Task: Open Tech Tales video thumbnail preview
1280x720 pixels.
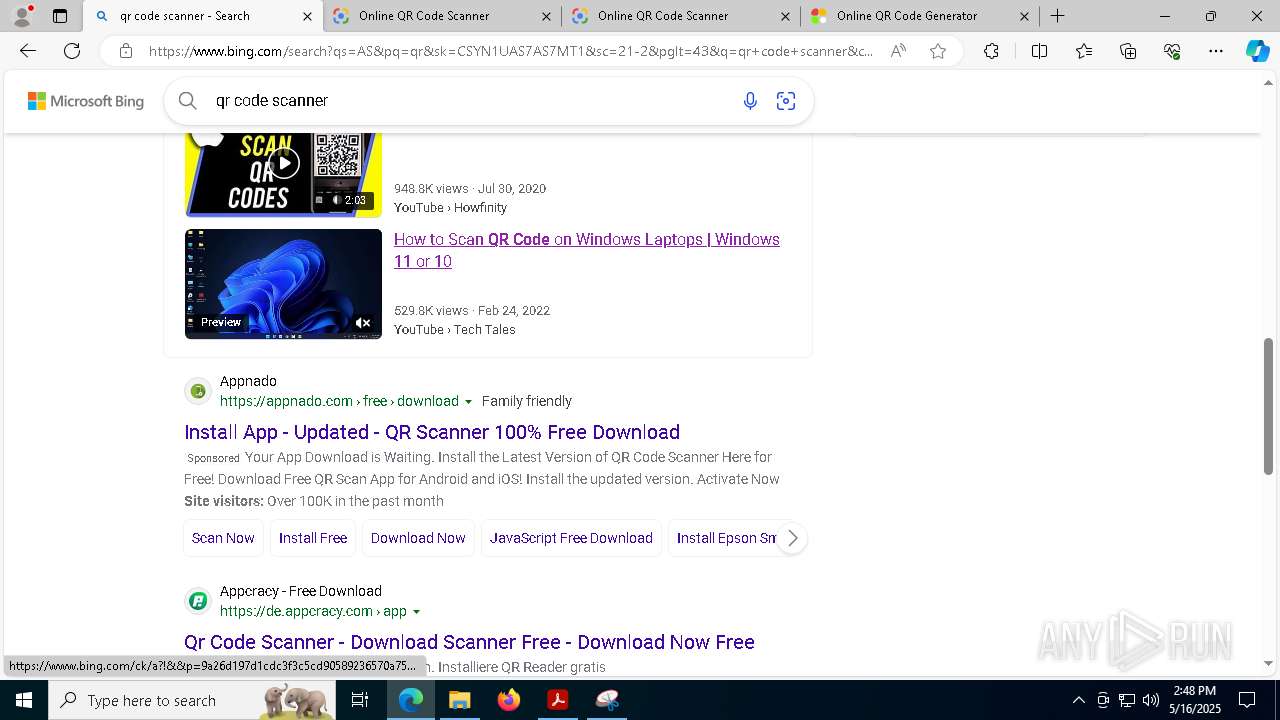Action: point(283,284)
